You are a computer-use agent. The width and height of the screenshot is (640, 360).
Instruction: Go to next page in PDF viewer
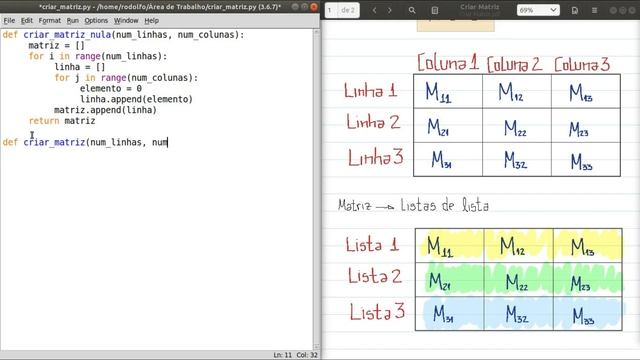[x=390, y=10]
